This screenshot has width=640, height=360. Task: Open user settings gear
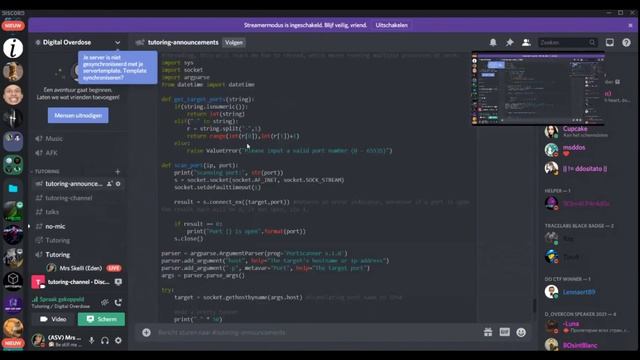pyautogui.click(x=118, y=340)
